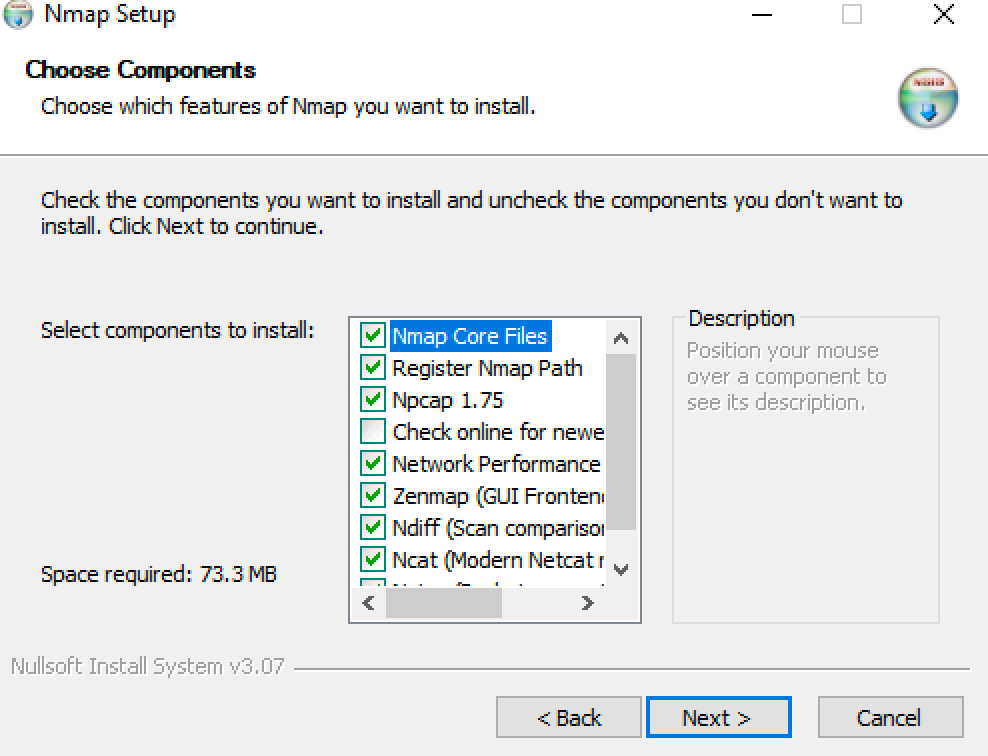This screenshot has width=988, height=756.
Task: Click the Back button
Action: point(568,717)
